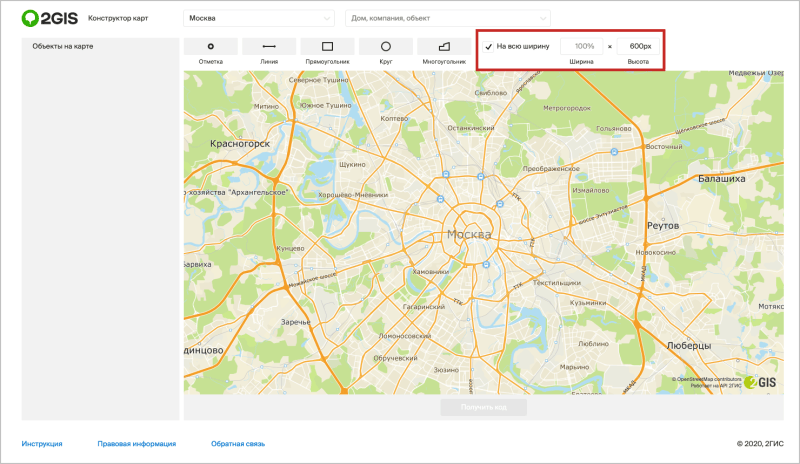
Task: Select the Многоугольник polygon tool
Action: tap(444, 46)
